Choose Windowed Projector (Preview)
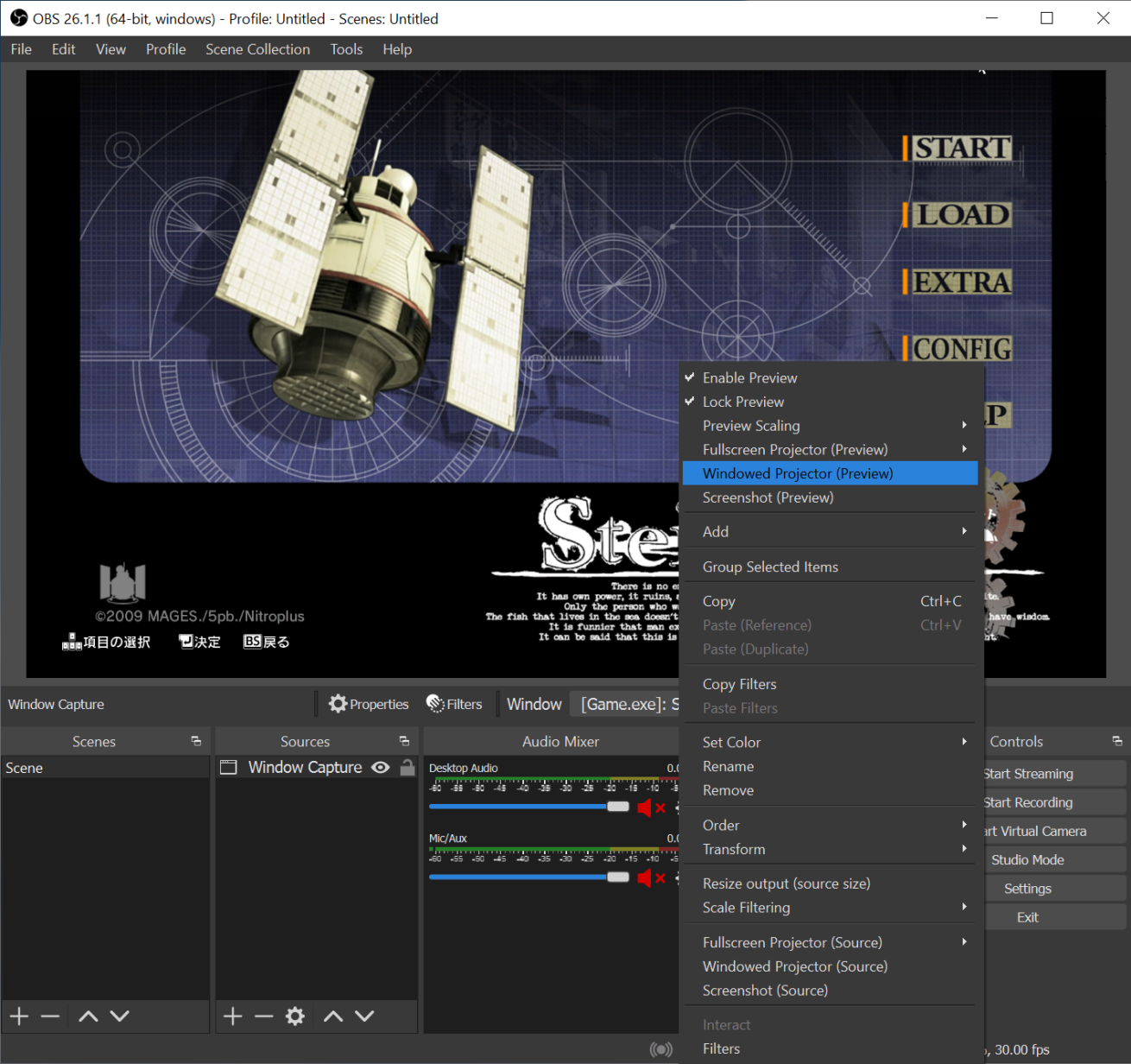 tap(830, 473)
